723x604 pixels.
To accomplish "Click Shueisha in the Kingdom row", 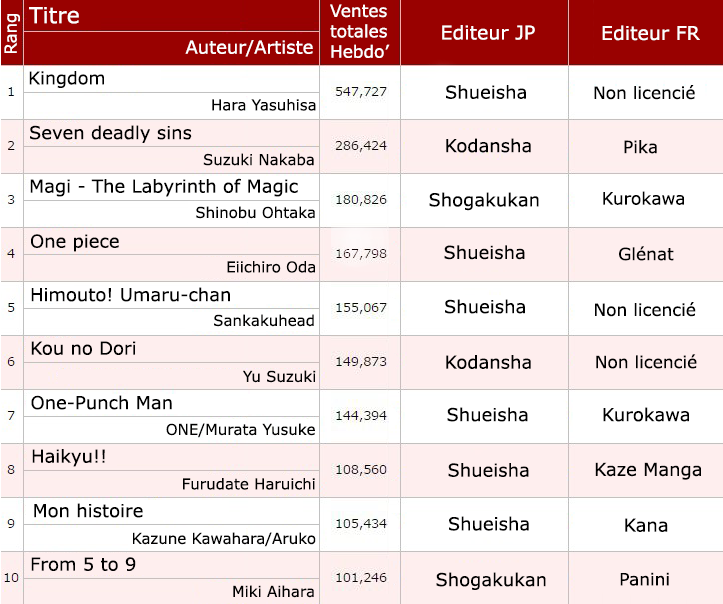I will pos(486,92).
